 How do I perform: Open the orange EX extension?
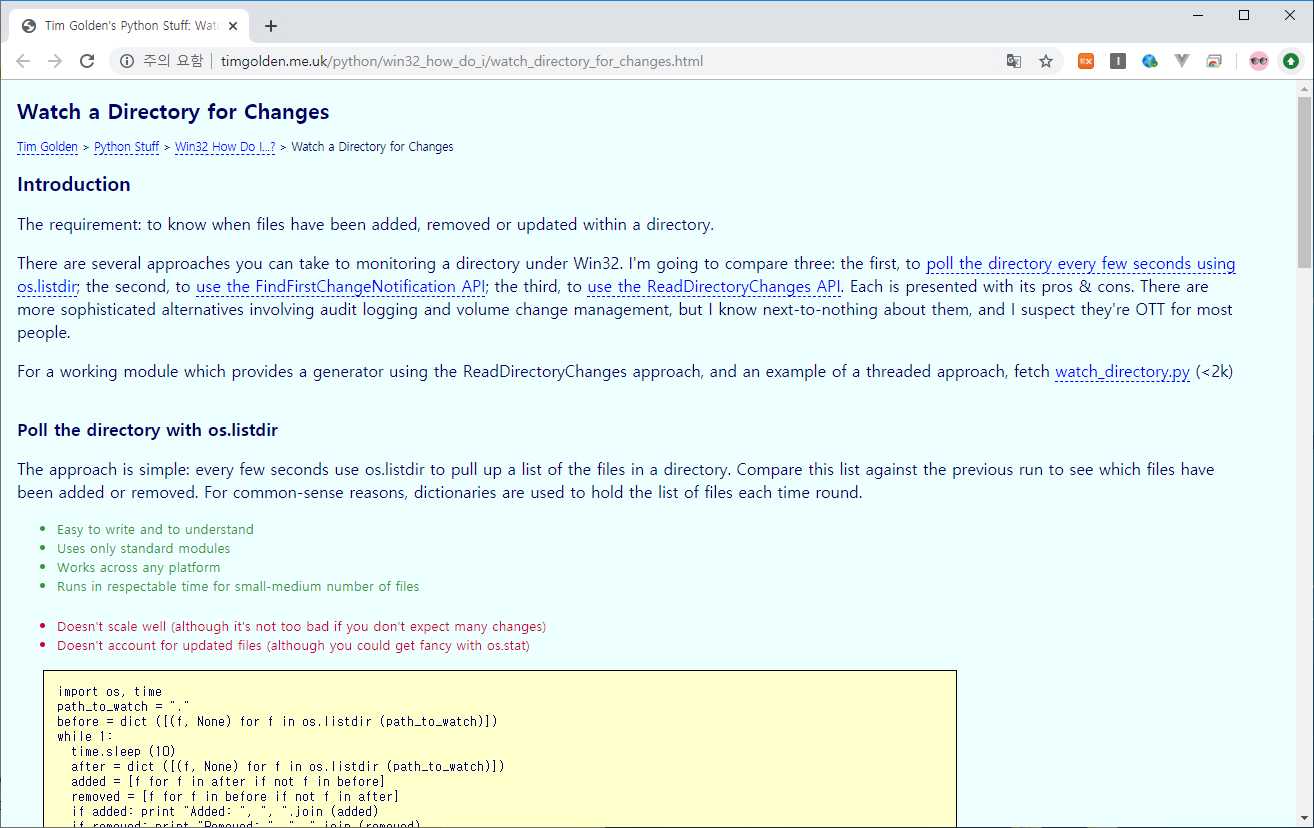coord(1086,61)
